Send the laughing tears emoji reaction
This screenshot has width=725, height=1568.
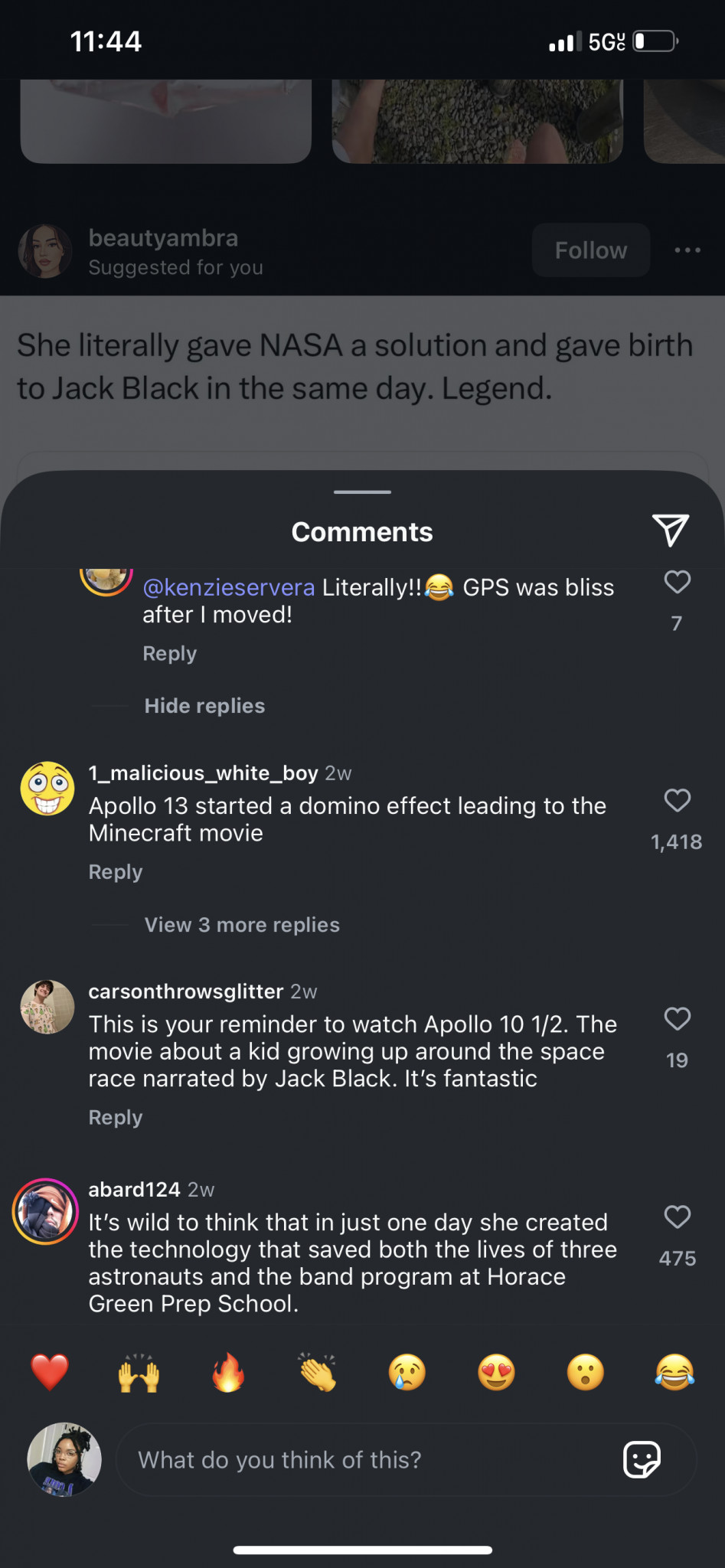click(674, 1372)
